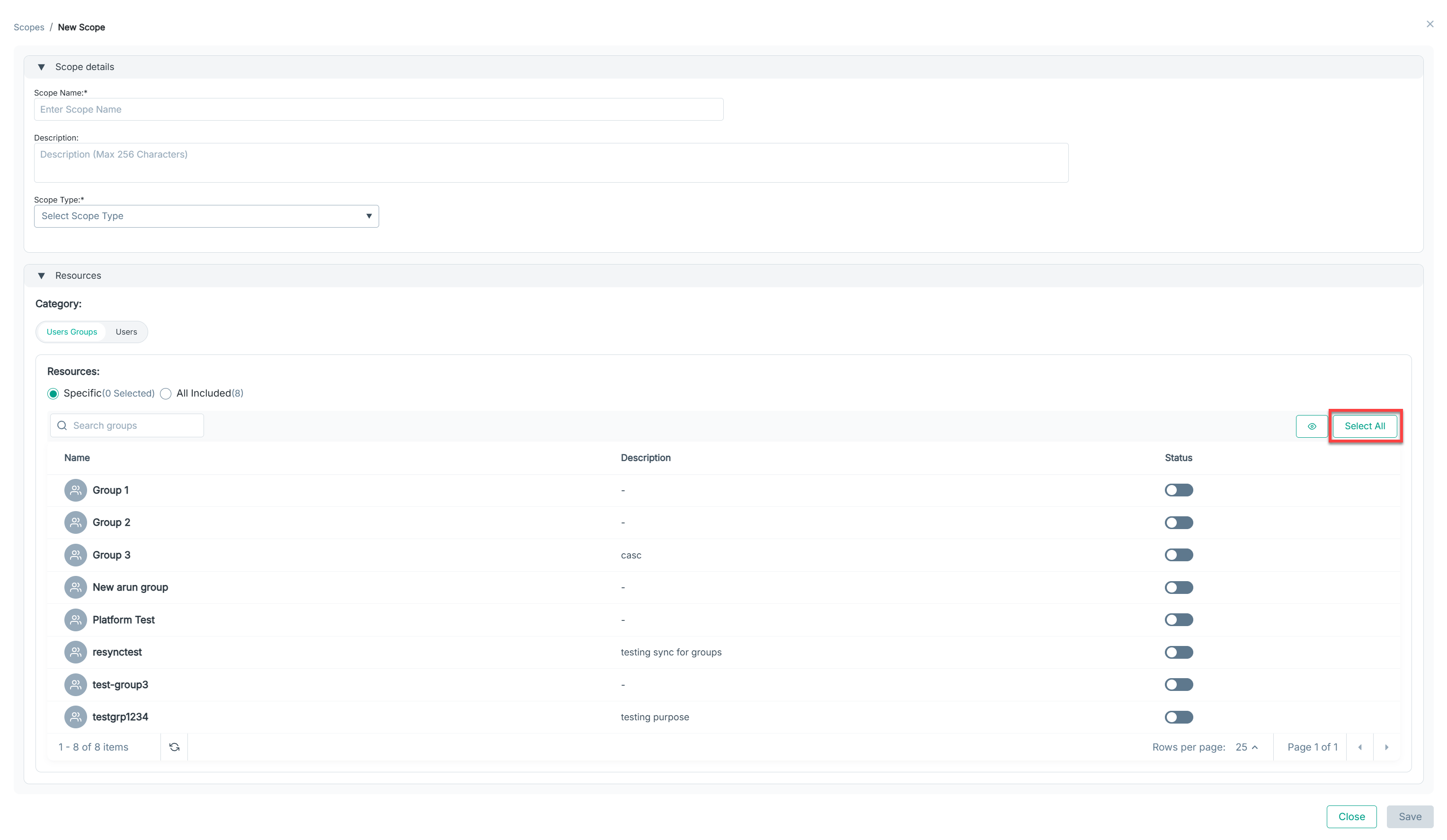Go to next page arrow
This screenshot has height=840, width=1447.
(1386, 747)
